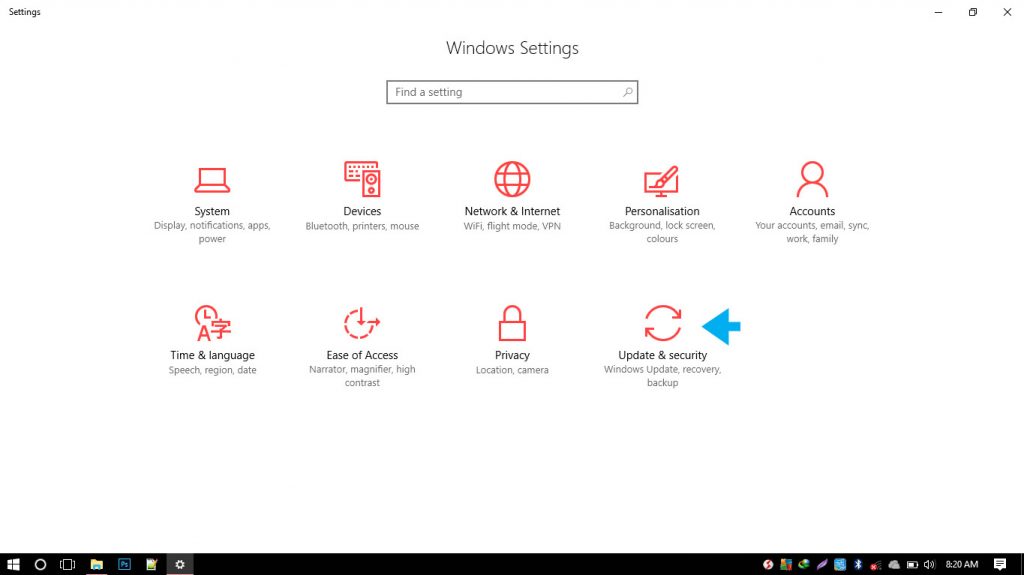This screenshot has width=1024, height=575.
Task: Open Personalisation paintbrush icon
Action: (662, 180)
